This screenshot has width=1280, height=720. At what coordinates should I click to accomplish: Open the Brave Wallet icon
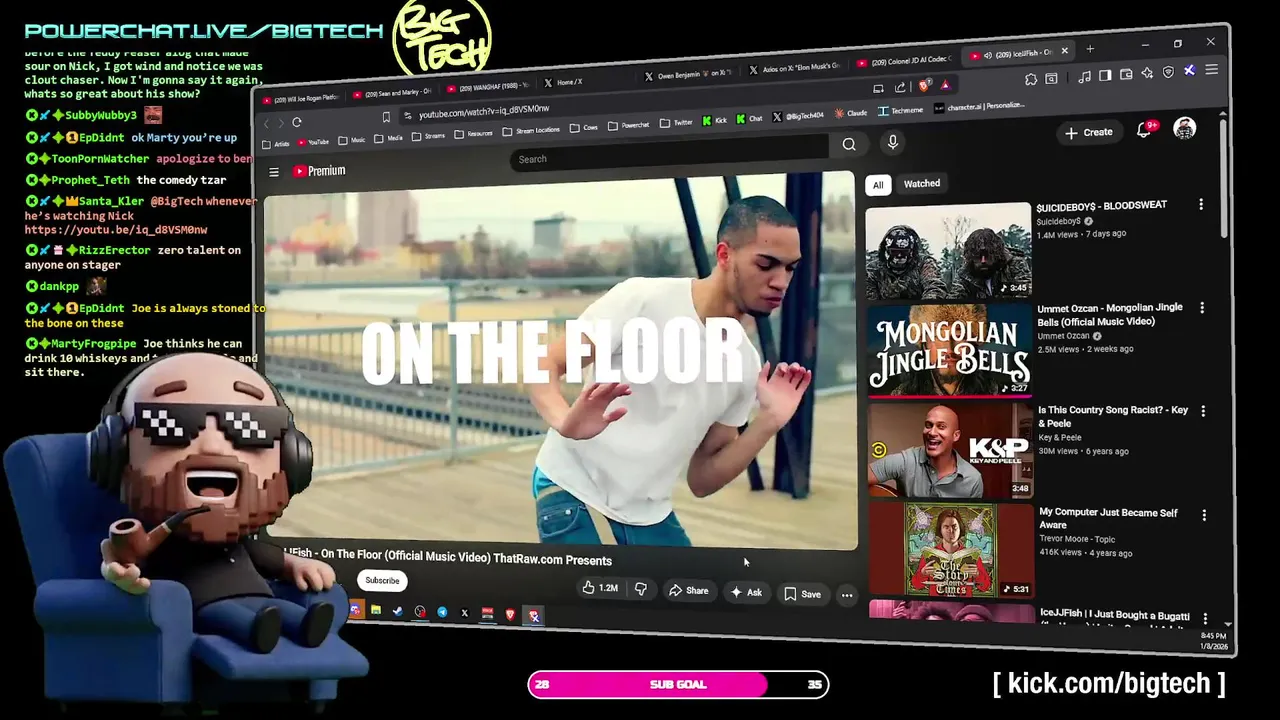(x=1126, y=74)
